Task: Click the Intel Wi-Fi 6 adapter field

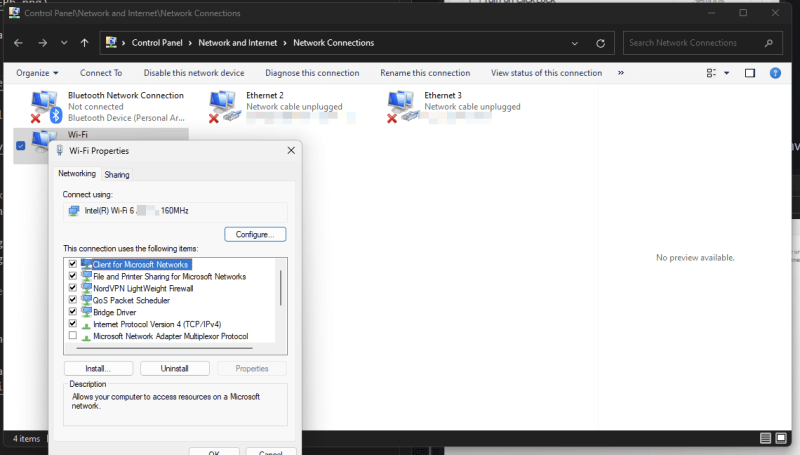Action: (175, 211)
